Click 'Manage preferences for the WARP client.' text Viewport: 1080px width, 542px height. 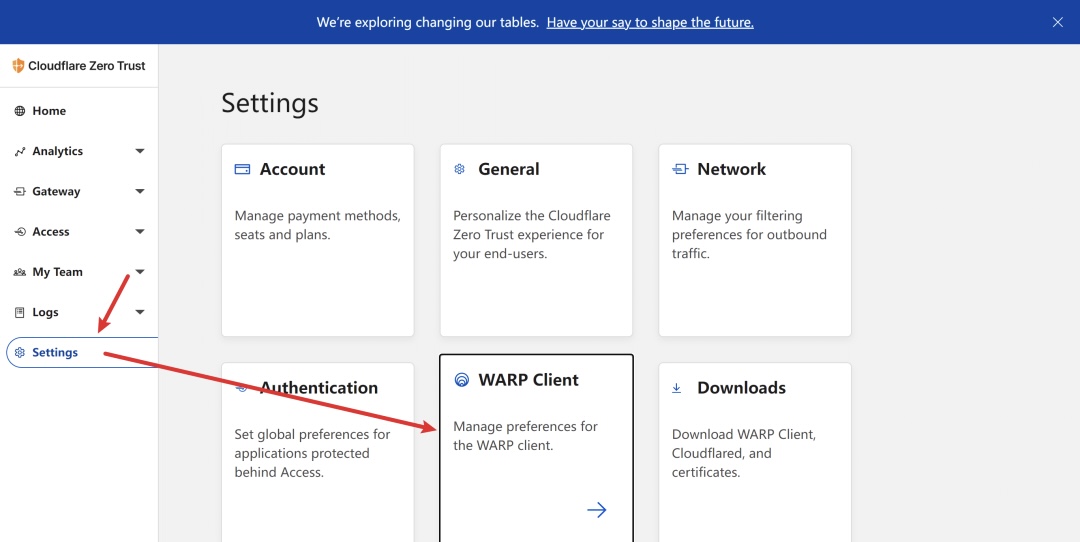[x=526, y=436]
